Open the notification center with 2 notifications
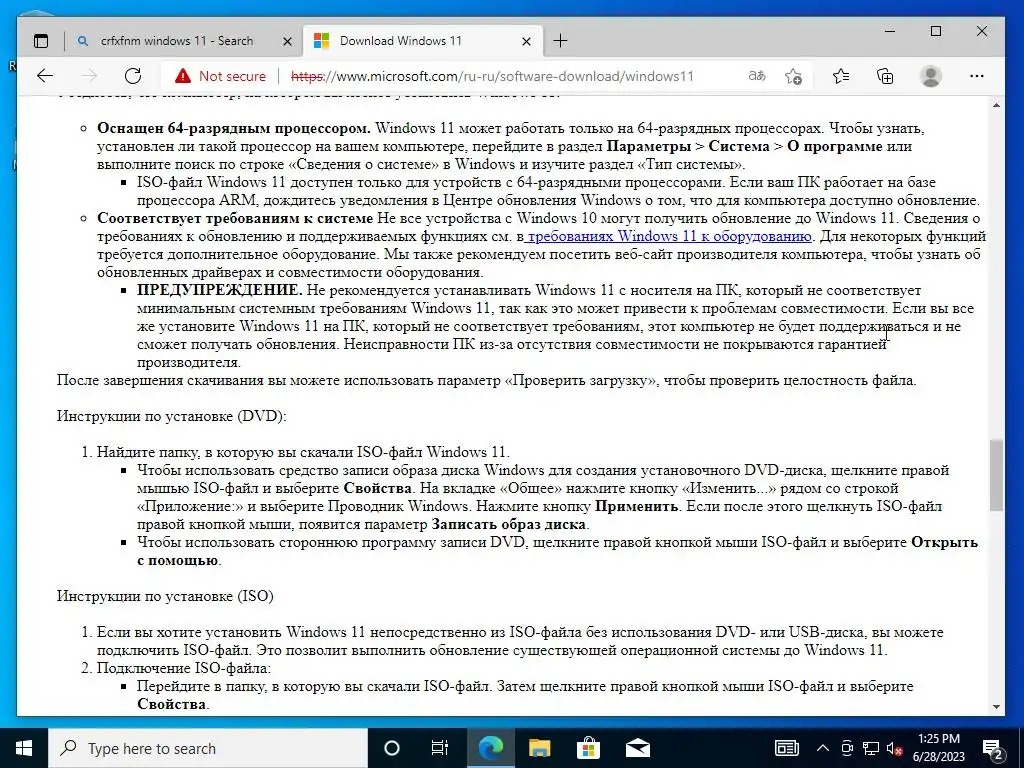The image size is (1024, 768). [992, 748]
